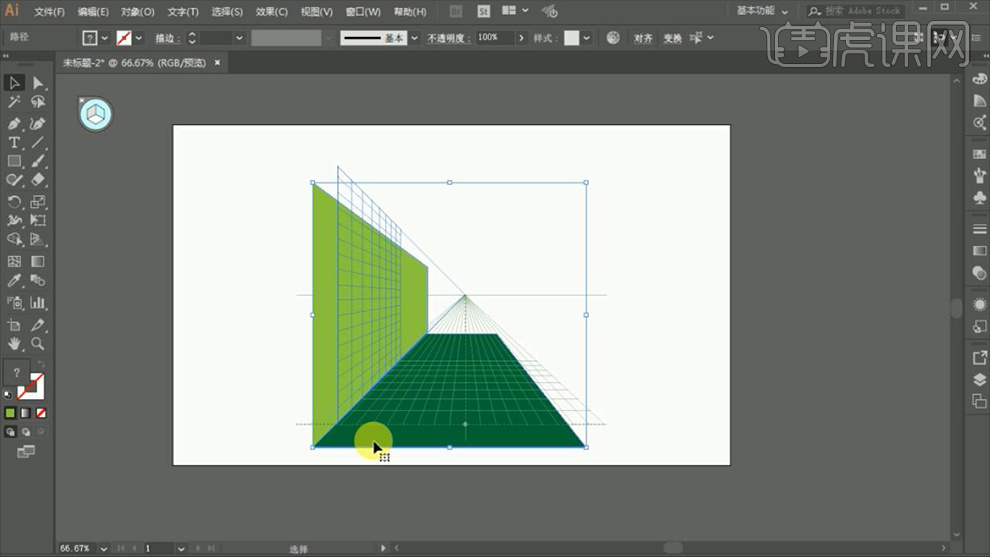The image size is (990, 557).
Task: Select the Type tool
Action: point(14,143)
